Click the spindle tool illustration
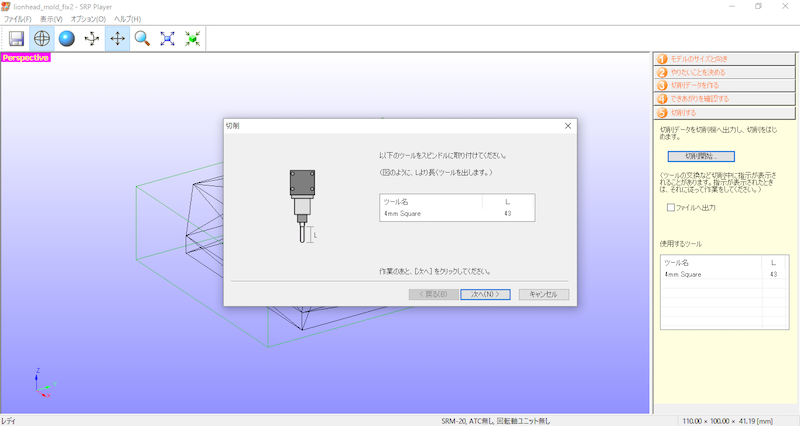800x426 pixels. 303,207
